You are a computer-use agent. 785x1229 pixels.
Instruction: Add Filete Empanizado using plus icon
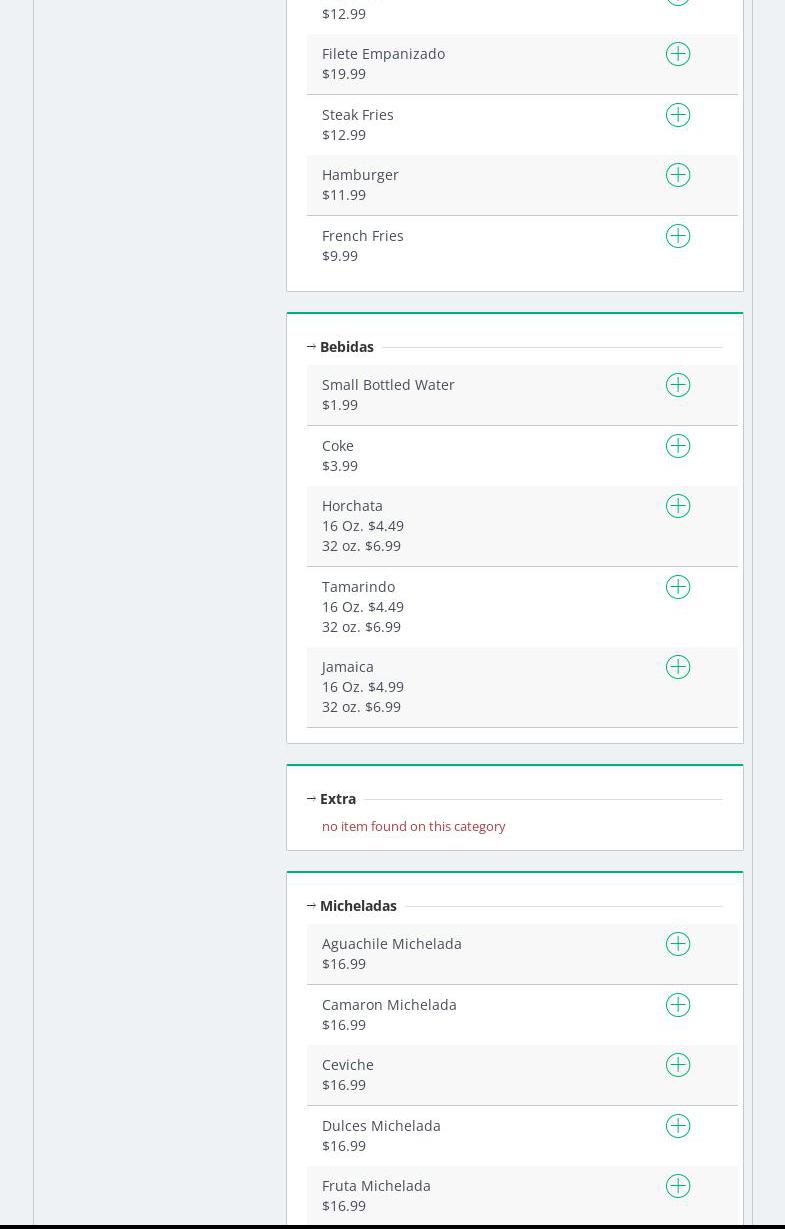pos(678,54)
